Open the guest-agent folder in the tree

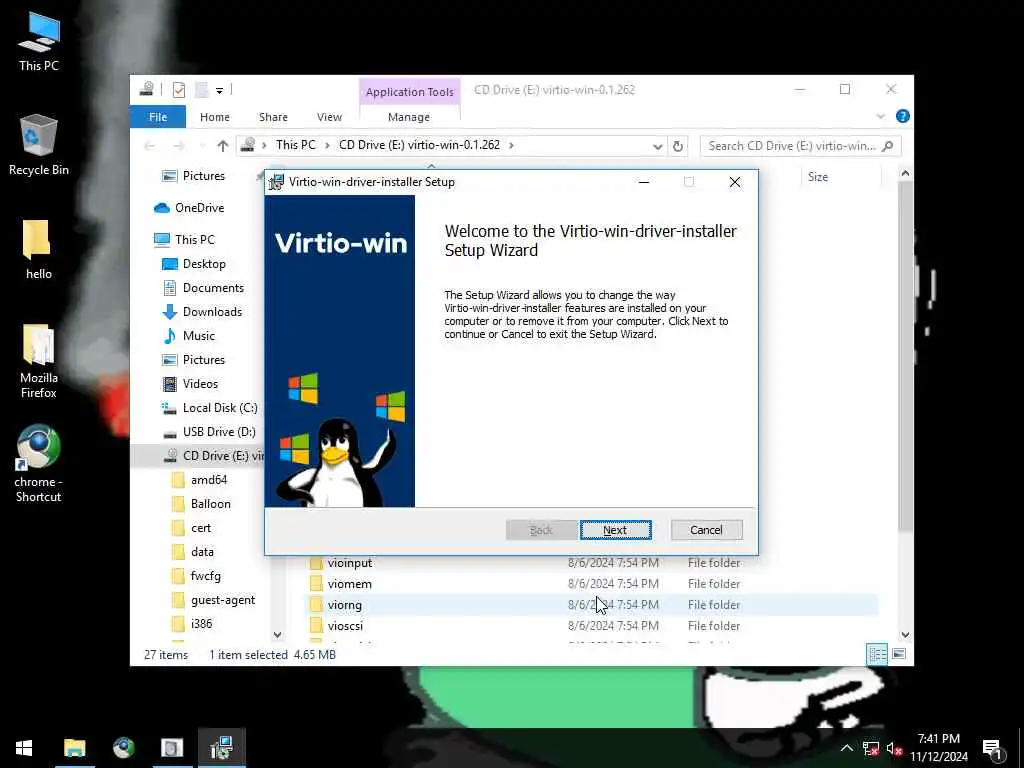tap(223, 600)
